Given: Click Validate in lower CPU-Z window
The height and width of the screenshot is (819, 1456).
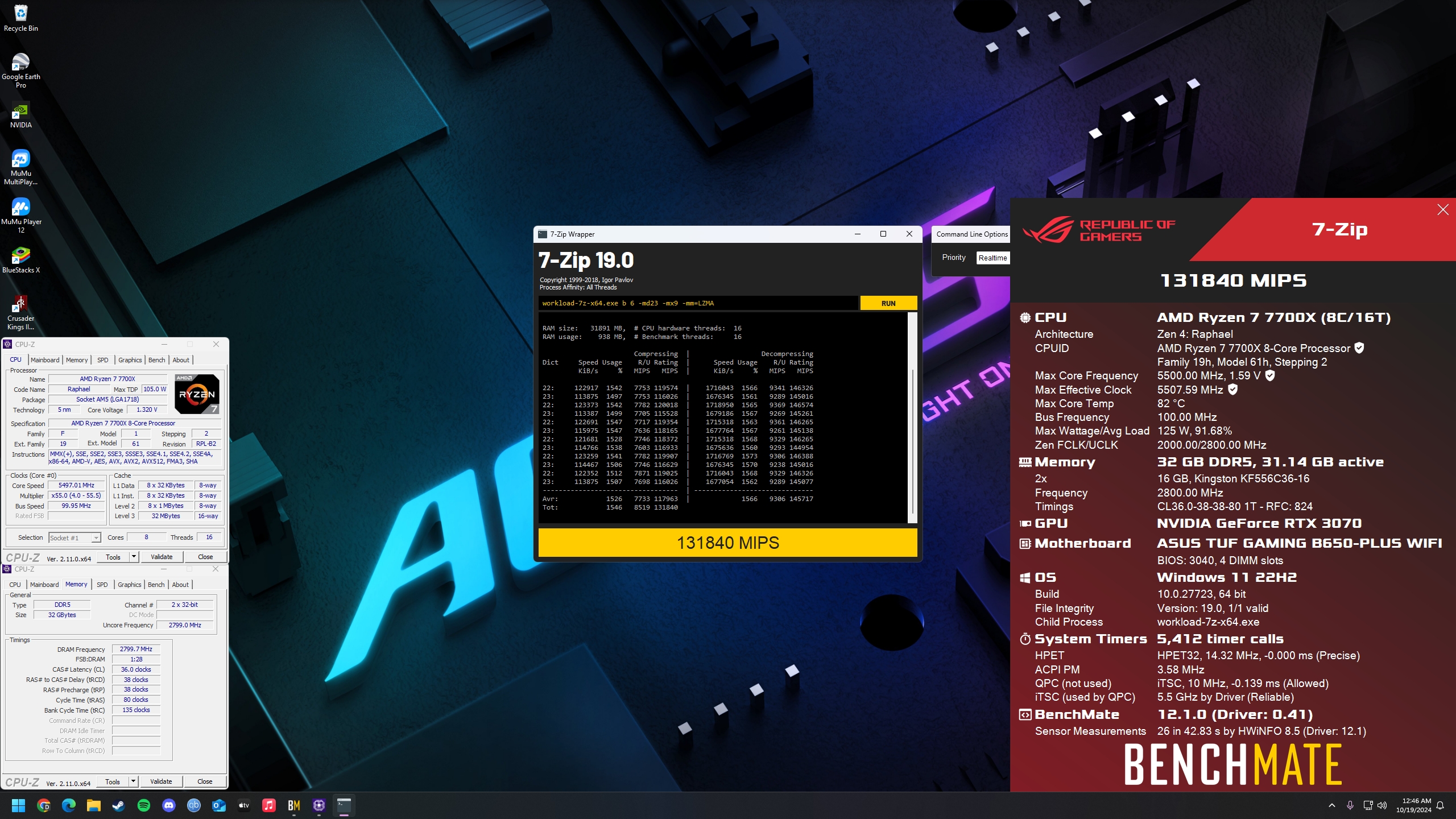Looking at the screenshot, I should 161,781.
